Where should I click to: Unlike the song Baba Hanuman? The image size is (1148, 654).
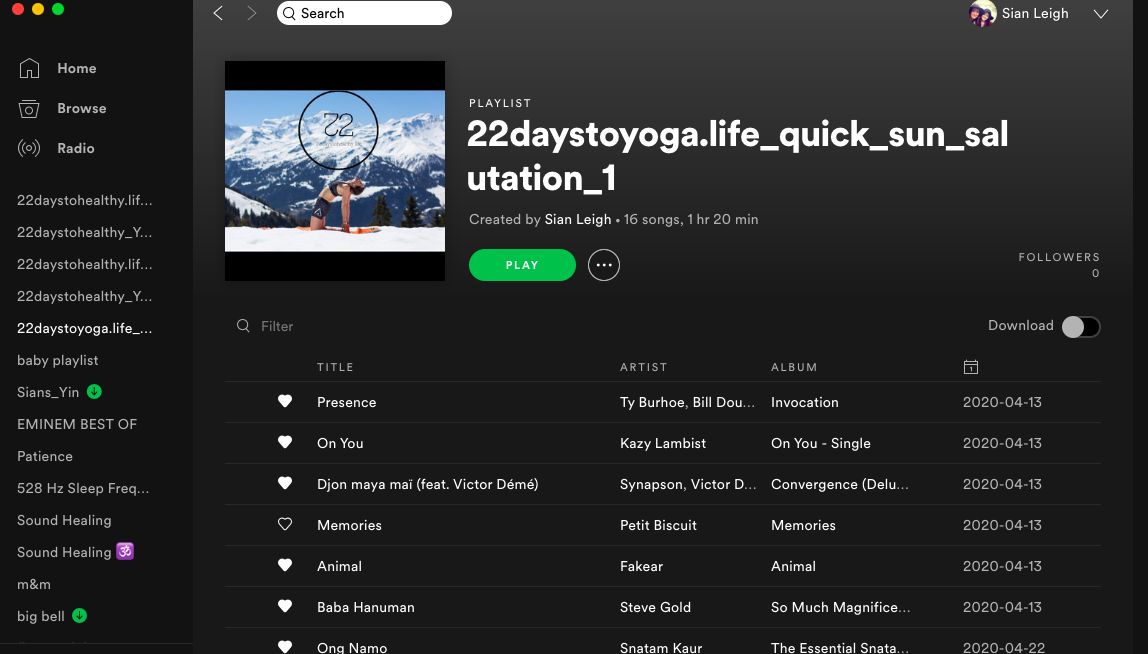(x=285, y=606)
